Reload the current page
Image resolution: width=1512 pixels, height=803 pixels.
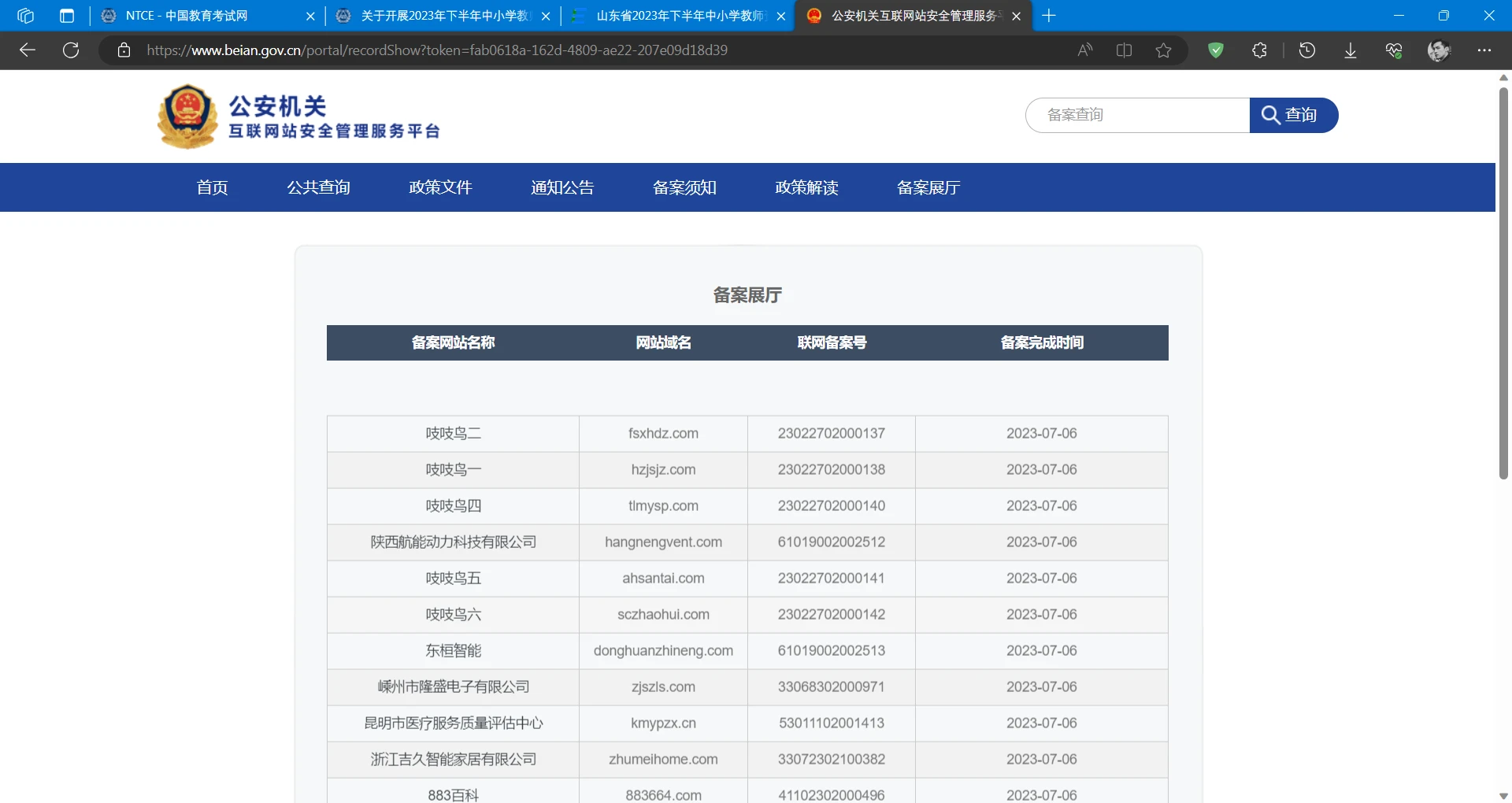click(71, 50)
